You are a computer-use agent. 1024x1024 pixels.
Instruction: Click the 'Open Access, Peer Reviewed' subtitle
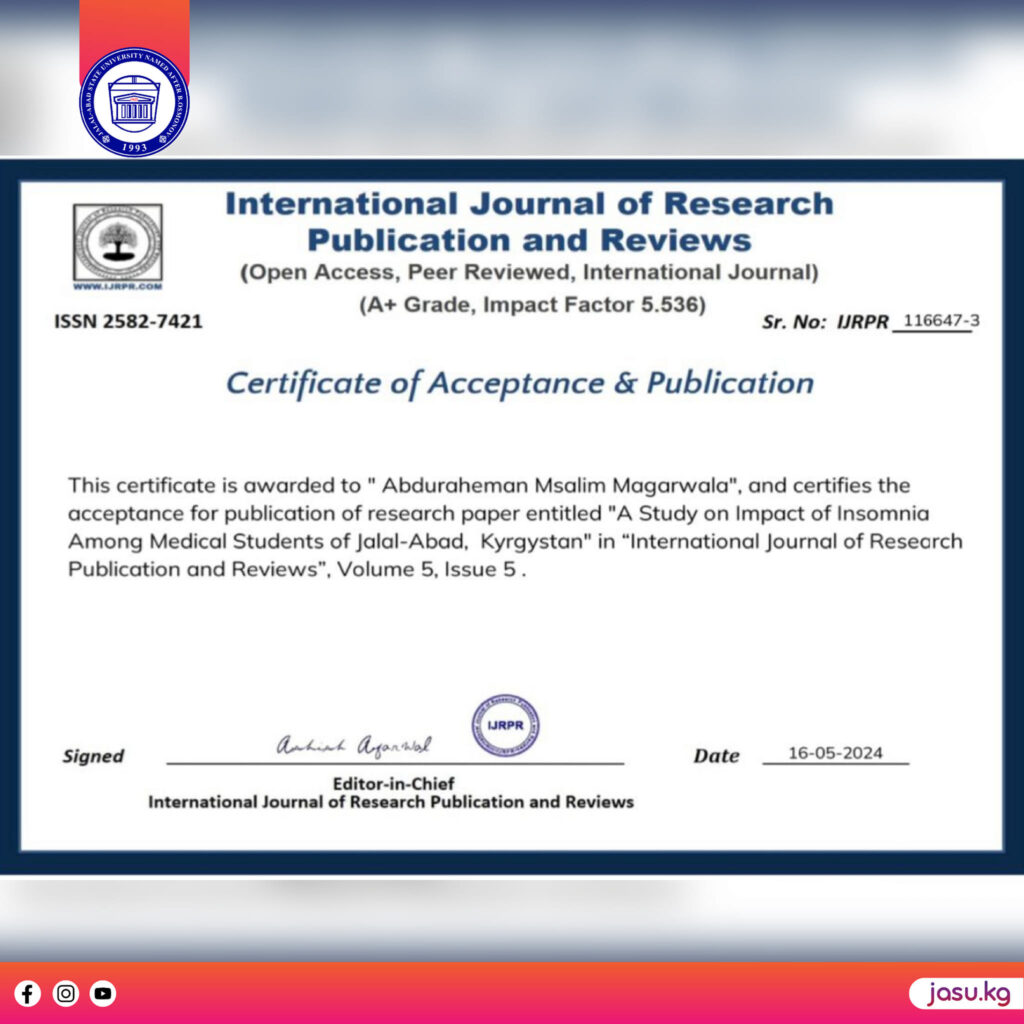coord(529,272)
